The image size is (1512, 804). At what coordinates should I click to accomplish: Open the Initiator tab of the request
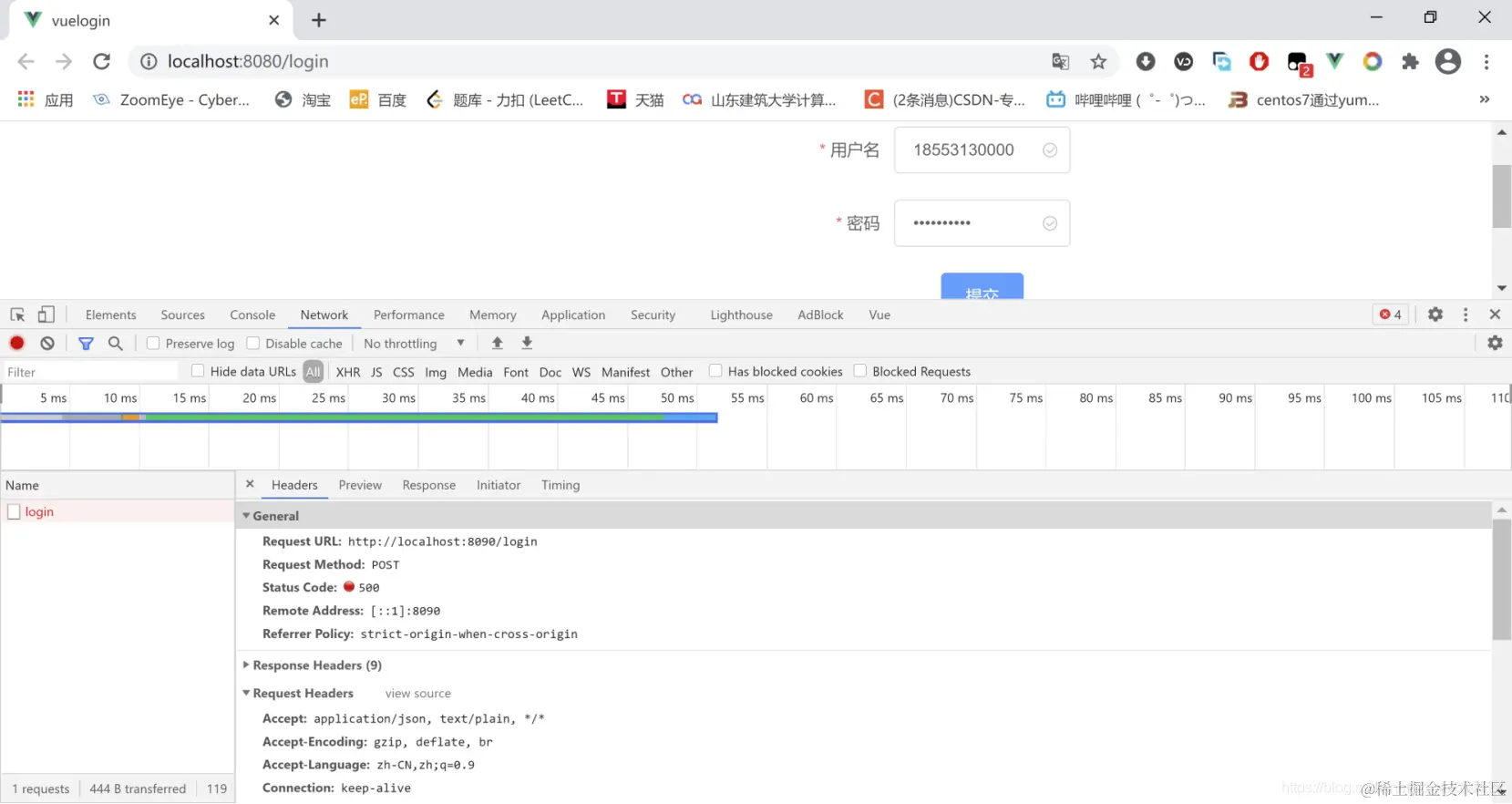pos(499,485)
